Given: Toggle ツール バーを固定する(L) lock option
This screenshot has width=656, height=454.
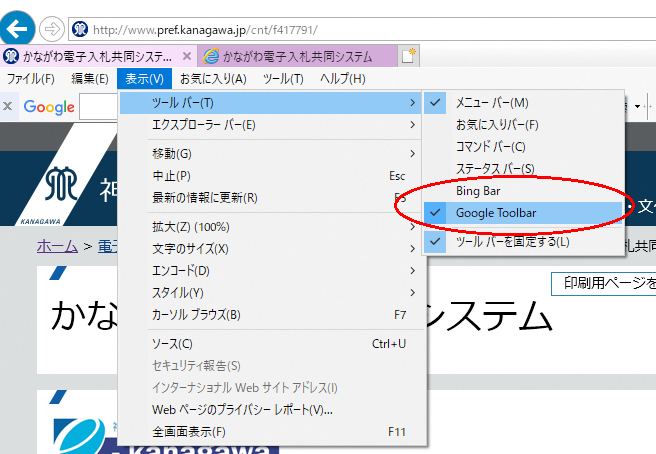Looking at the screenshot, I should [523, 242].
